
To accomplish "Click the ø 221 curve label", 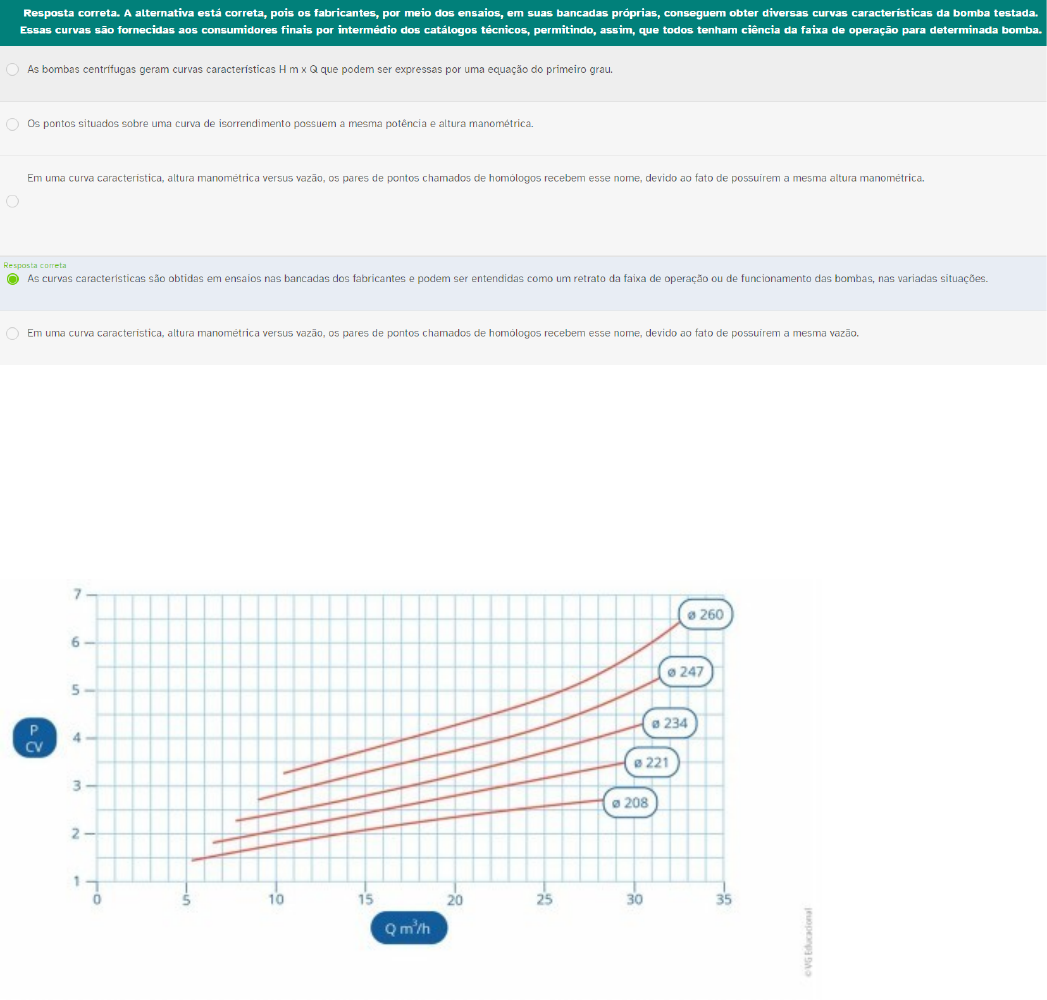I will point(651,764).
